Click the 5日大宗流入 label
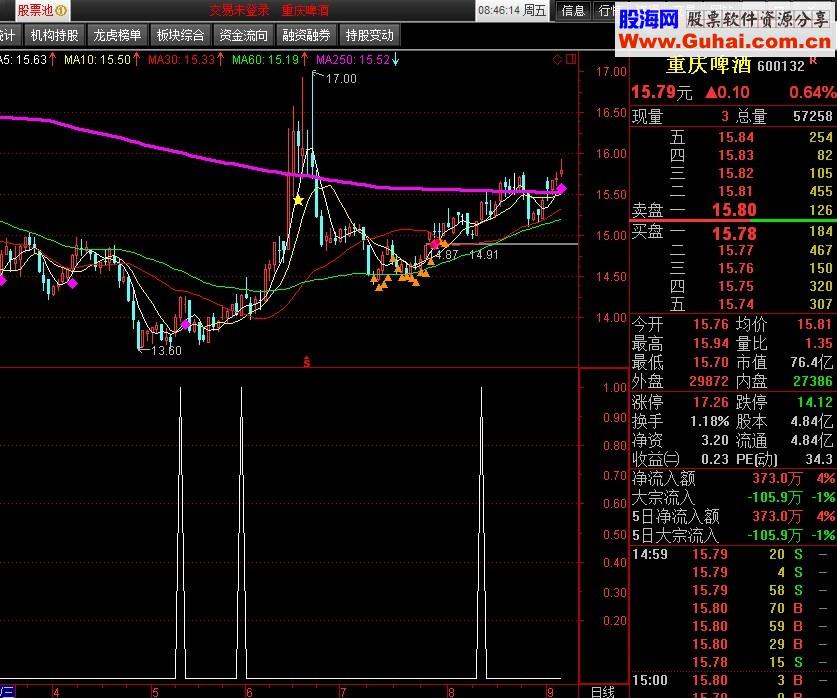837x698 pixels. tap(675, 535)
